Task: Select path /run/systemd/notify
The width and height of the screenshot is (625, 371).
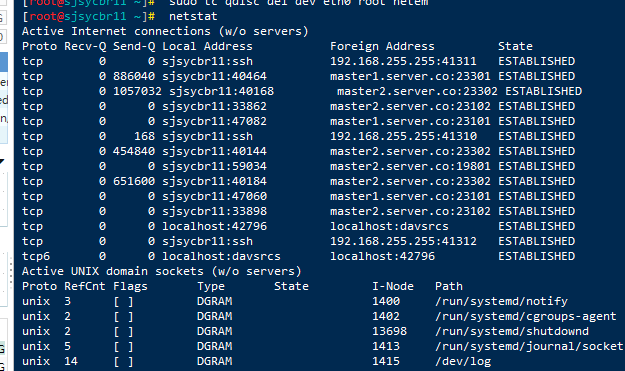Action: pyautogui.click(x=501, y=301)
